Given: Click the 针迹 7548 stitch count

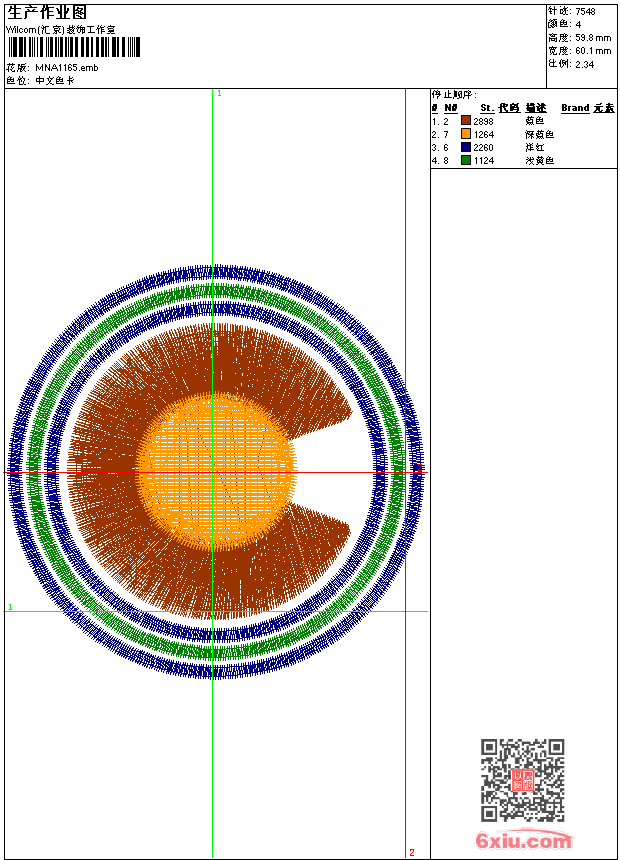Looking at the screenshot, I should [x=572, y=11].
